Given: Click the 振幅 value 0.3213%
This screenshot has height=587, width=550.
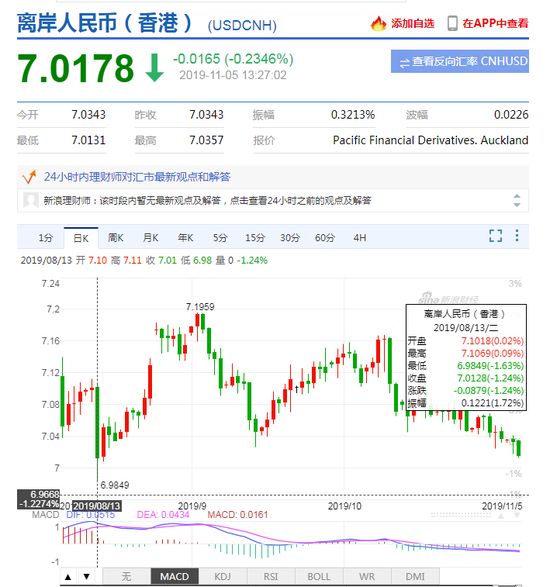Looking at the screenshot, I should pos(353,115).
